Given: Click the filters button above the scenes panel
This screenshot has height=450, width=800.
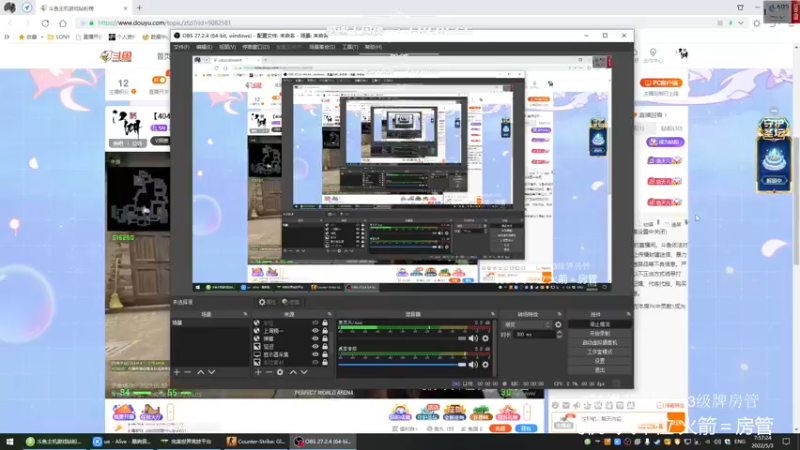Looking at the screenshot, I should pyautogui.click(x=290, y=302).
